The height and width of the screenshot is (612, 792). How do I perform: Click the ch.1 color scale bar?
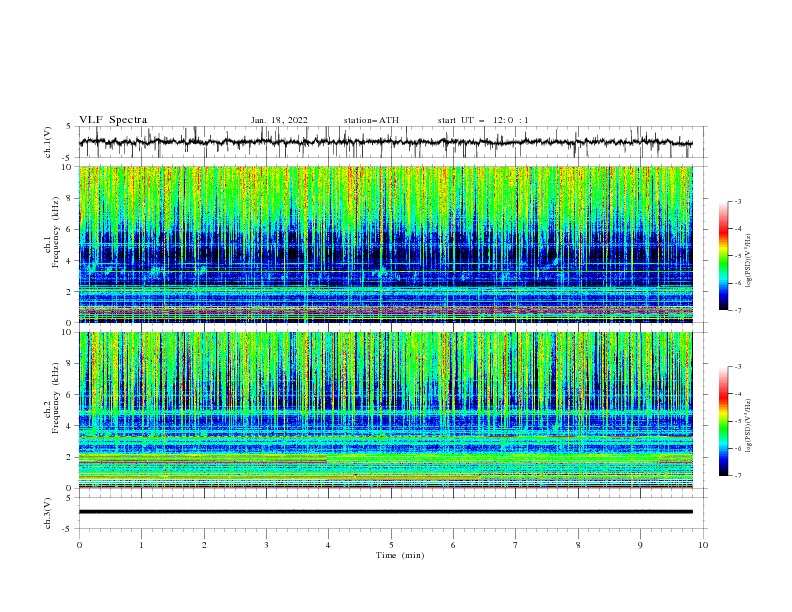[x=723, y=256]
